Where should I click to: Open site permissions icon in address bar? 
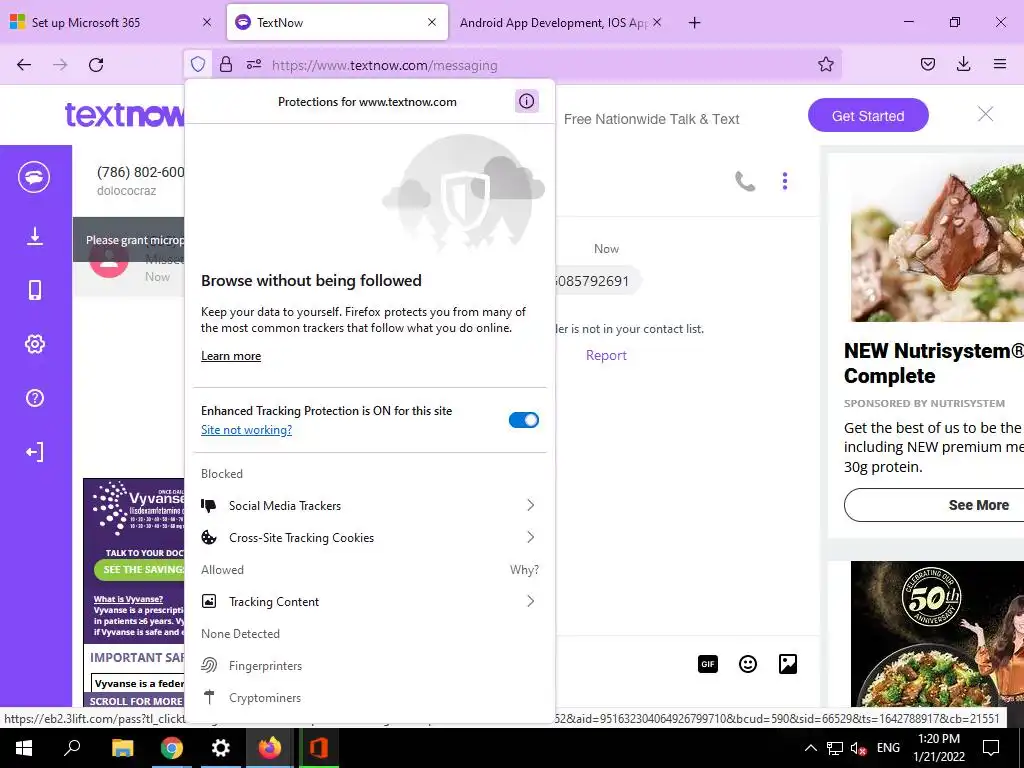[x=254, y=65]
